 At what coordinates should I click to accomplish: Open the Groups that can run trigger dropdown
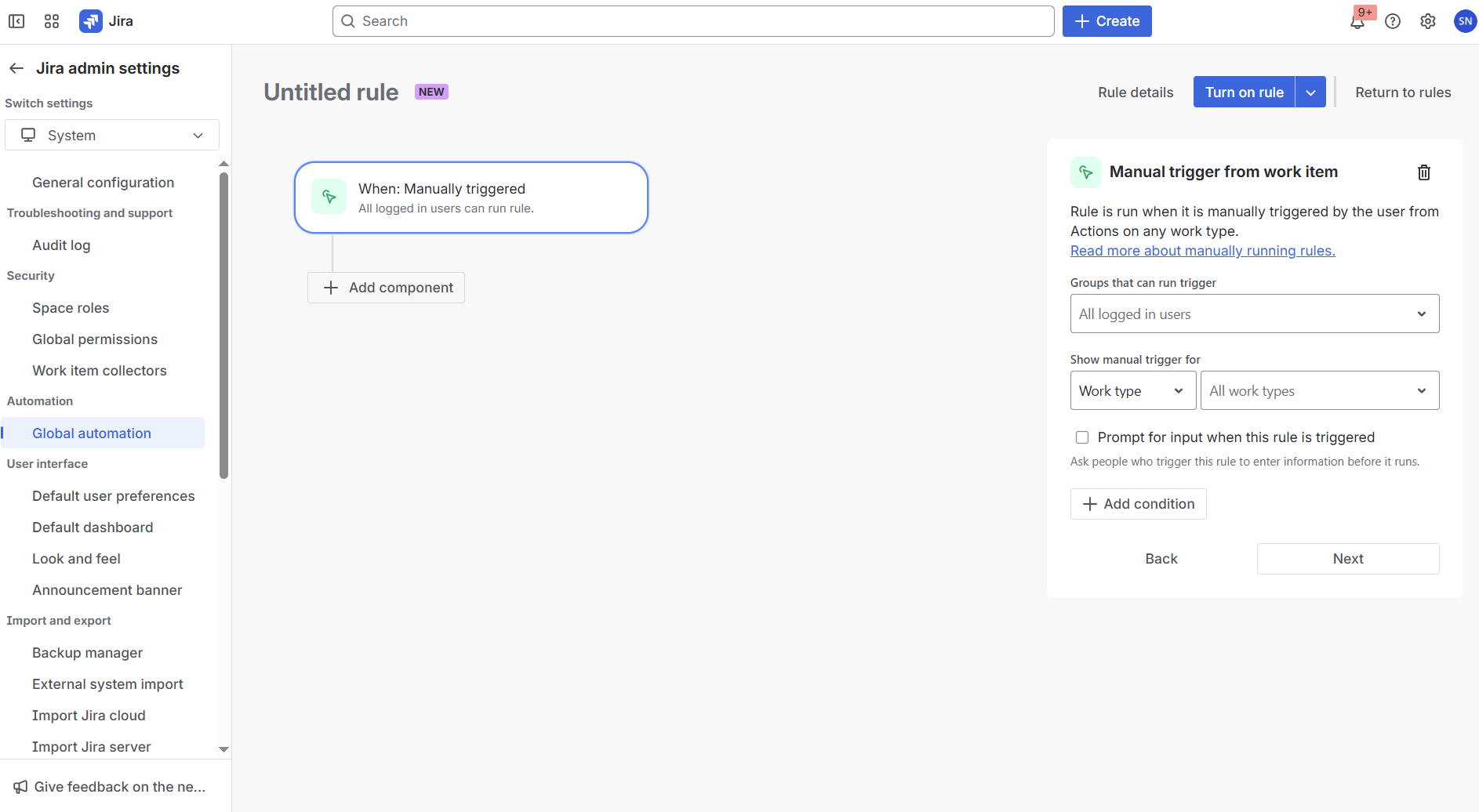click(1254, 314)
